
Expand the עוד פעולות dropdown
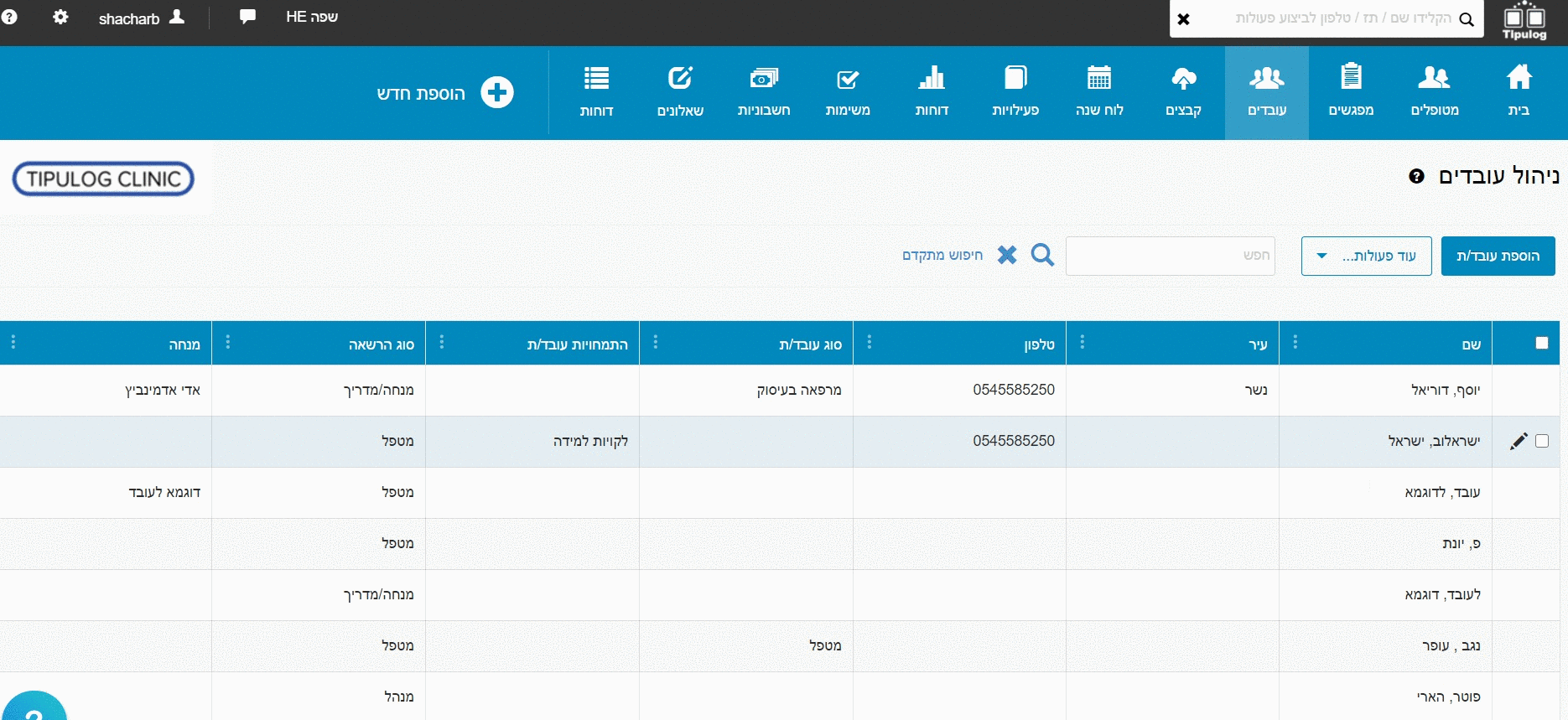pos(1367,256)
